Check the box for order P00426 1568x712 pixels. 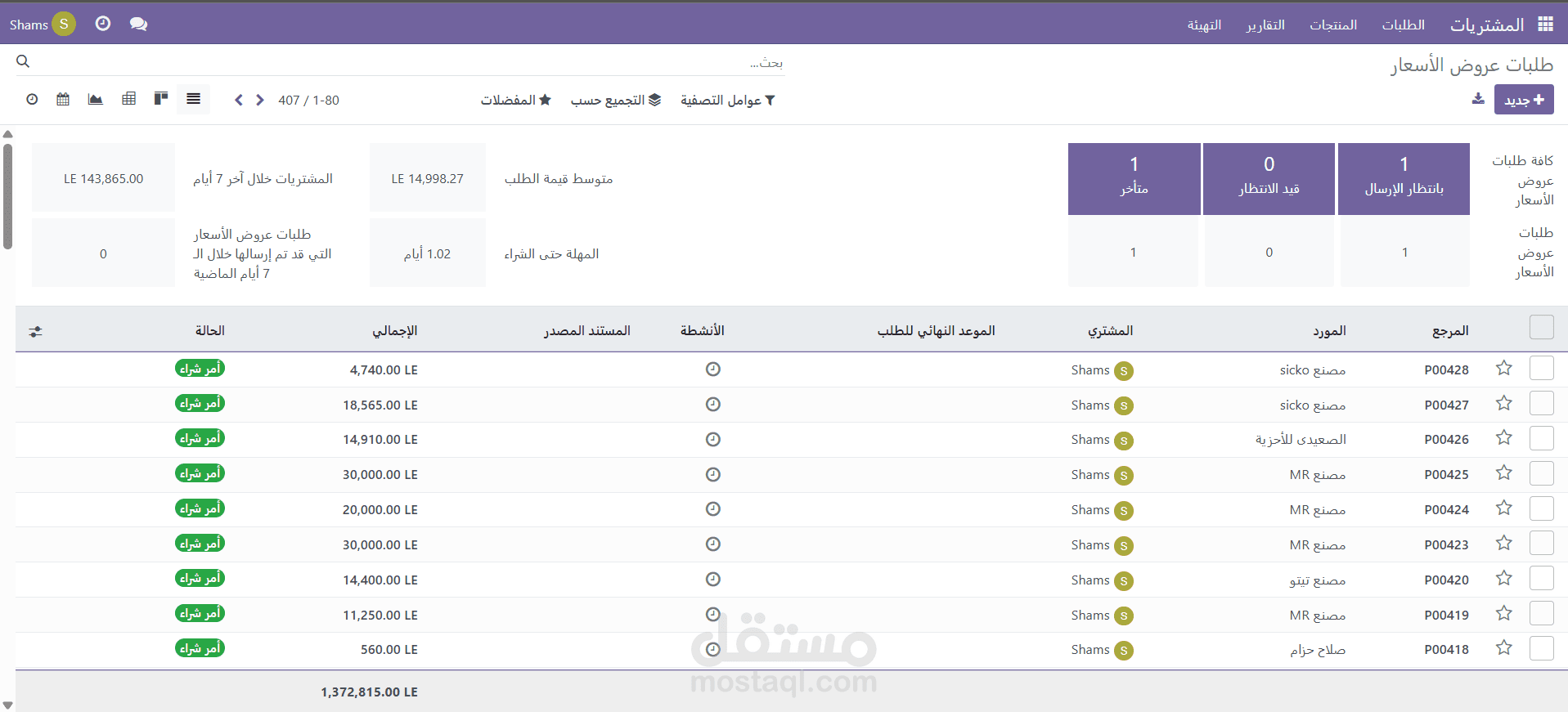coord(1542,438)
